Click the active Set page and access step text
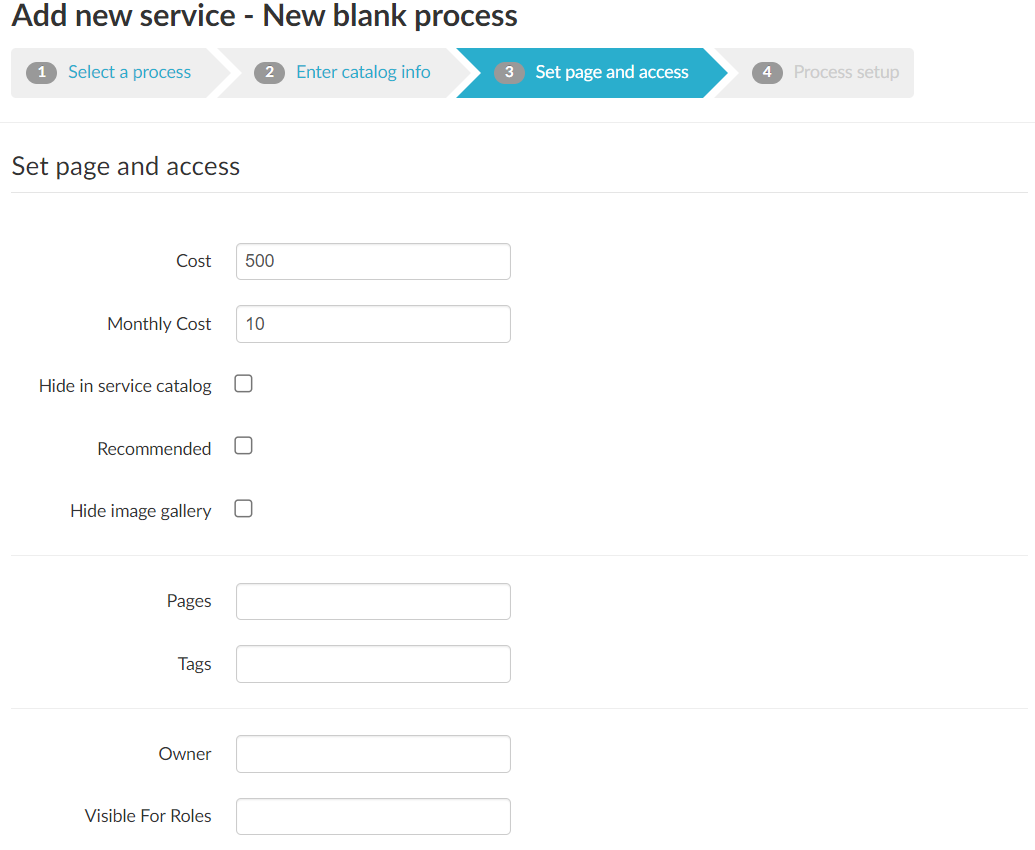The height and width of the screenshot is (850, 1035). coord(612,72)
